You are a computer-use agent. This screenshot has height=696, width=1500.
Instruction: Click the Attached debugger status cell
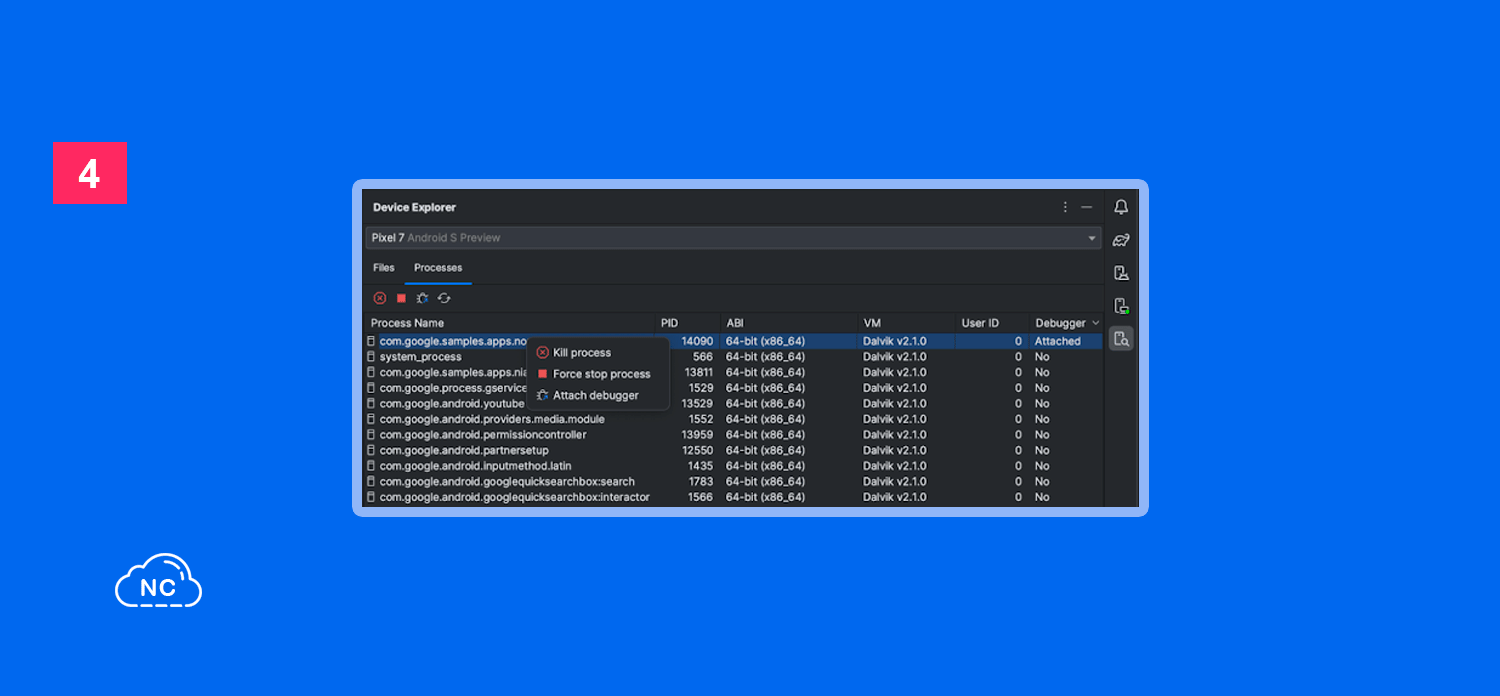coord(1058,341)
